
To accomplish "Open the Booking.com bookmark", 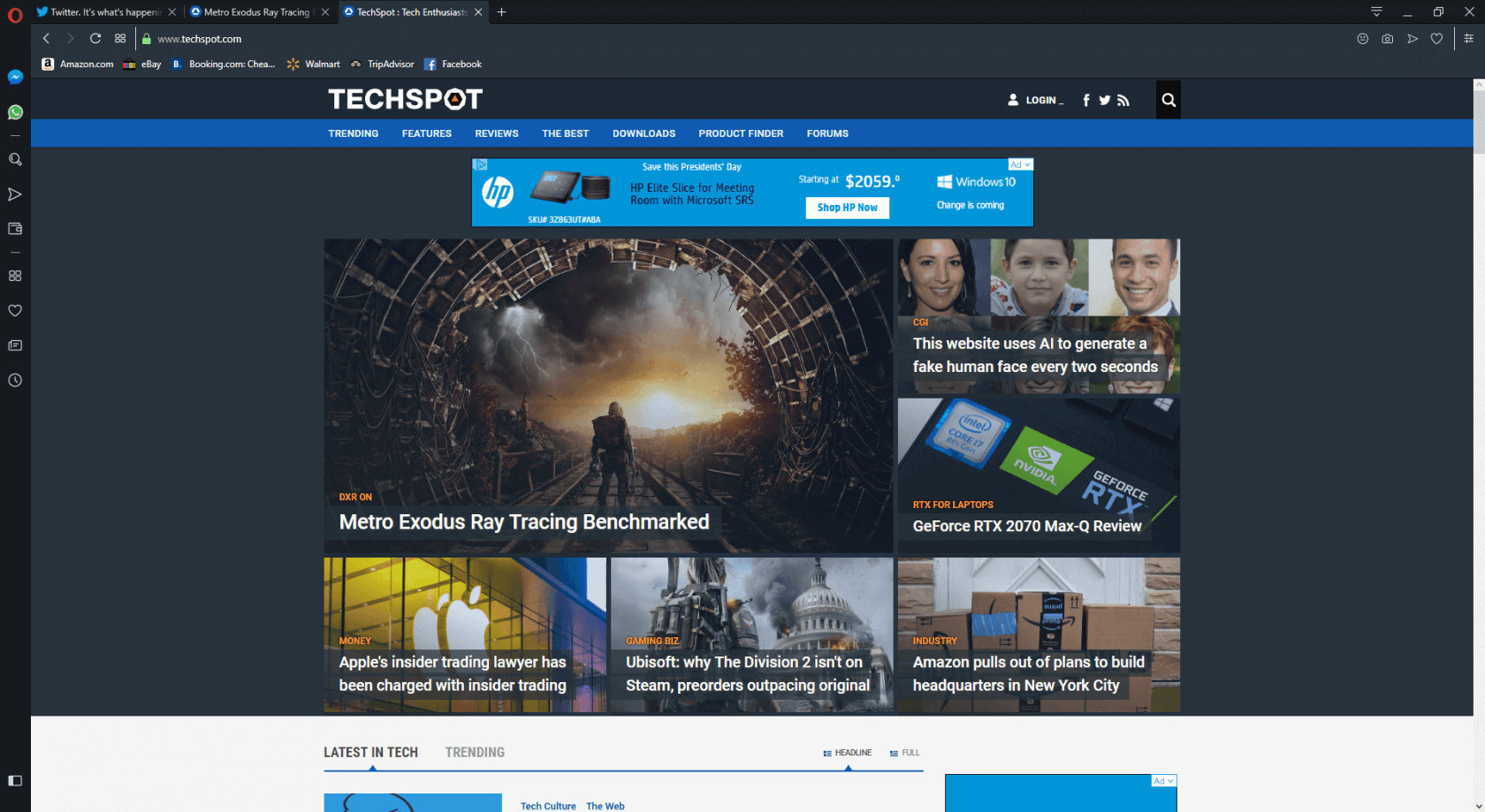I will 223,65.
